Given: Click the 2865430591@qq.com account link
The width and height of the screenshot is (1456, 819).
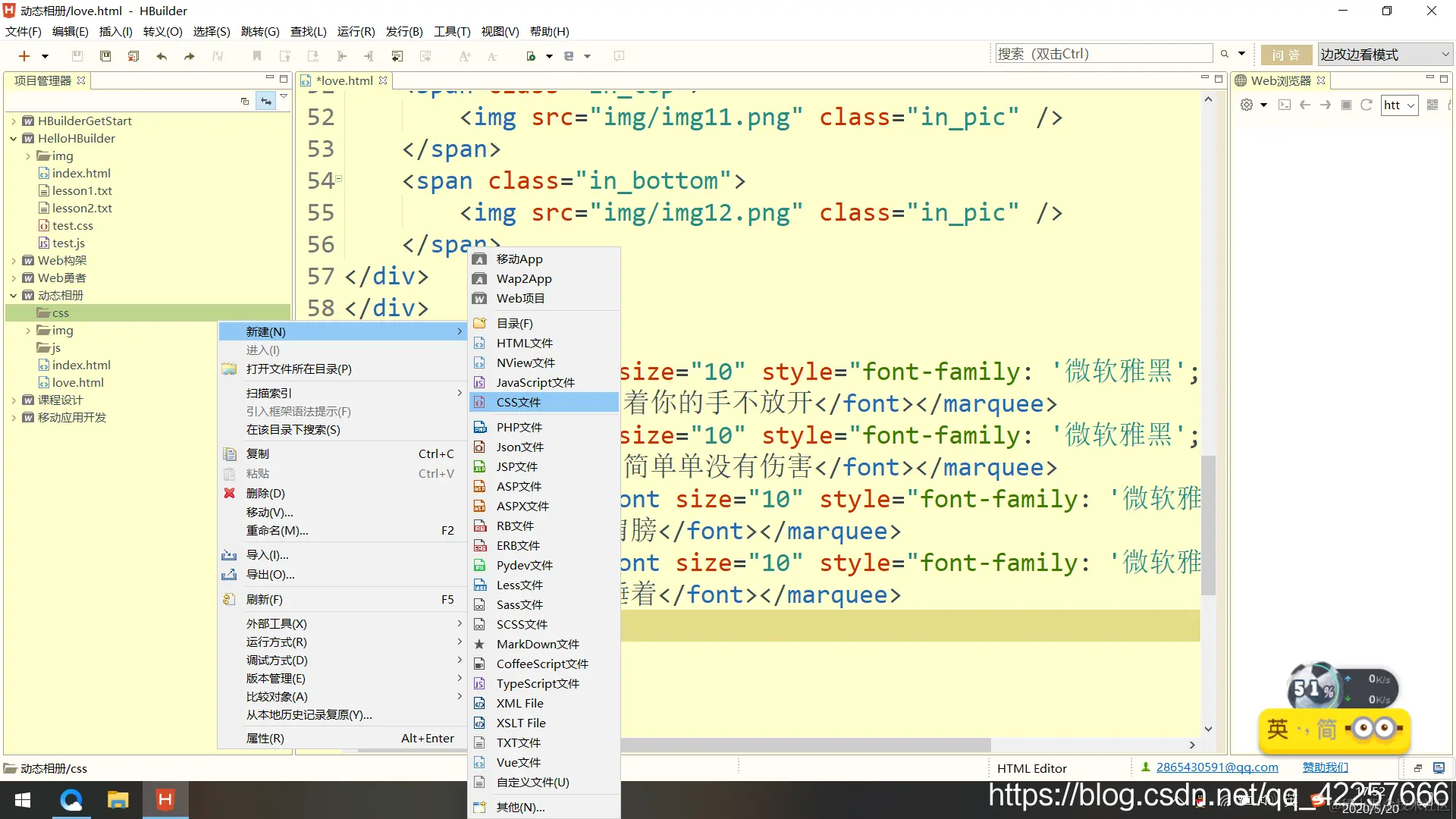Looking at the screenshot, I should coord(1216,767).
